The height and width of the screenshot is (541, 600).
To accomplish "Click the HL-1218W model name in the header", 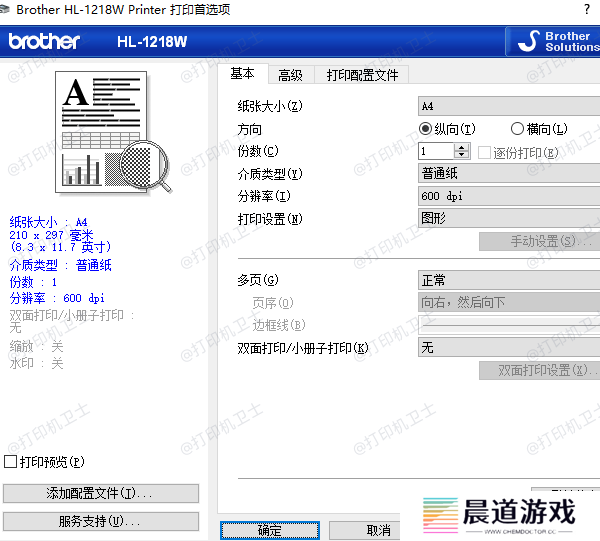I will click(x=152, y=42).
